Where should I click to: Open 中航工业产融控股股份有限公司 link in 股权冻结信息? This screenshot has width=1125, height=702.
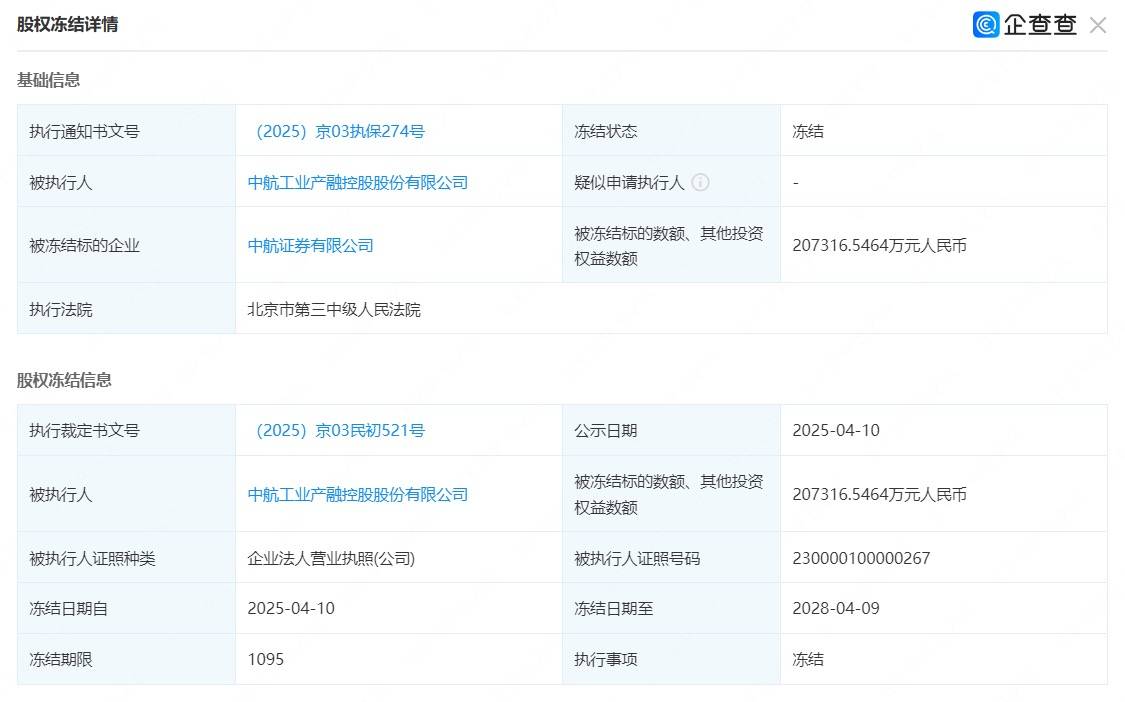point(358,495)
